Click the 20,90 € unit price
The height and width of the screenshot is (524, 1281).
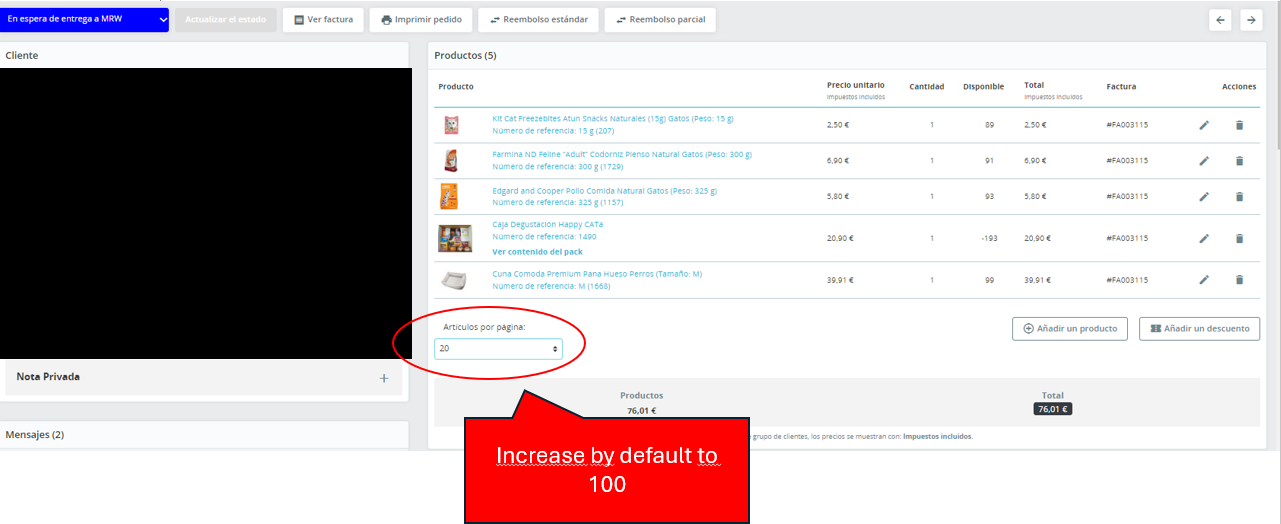[x=840, y=238]
